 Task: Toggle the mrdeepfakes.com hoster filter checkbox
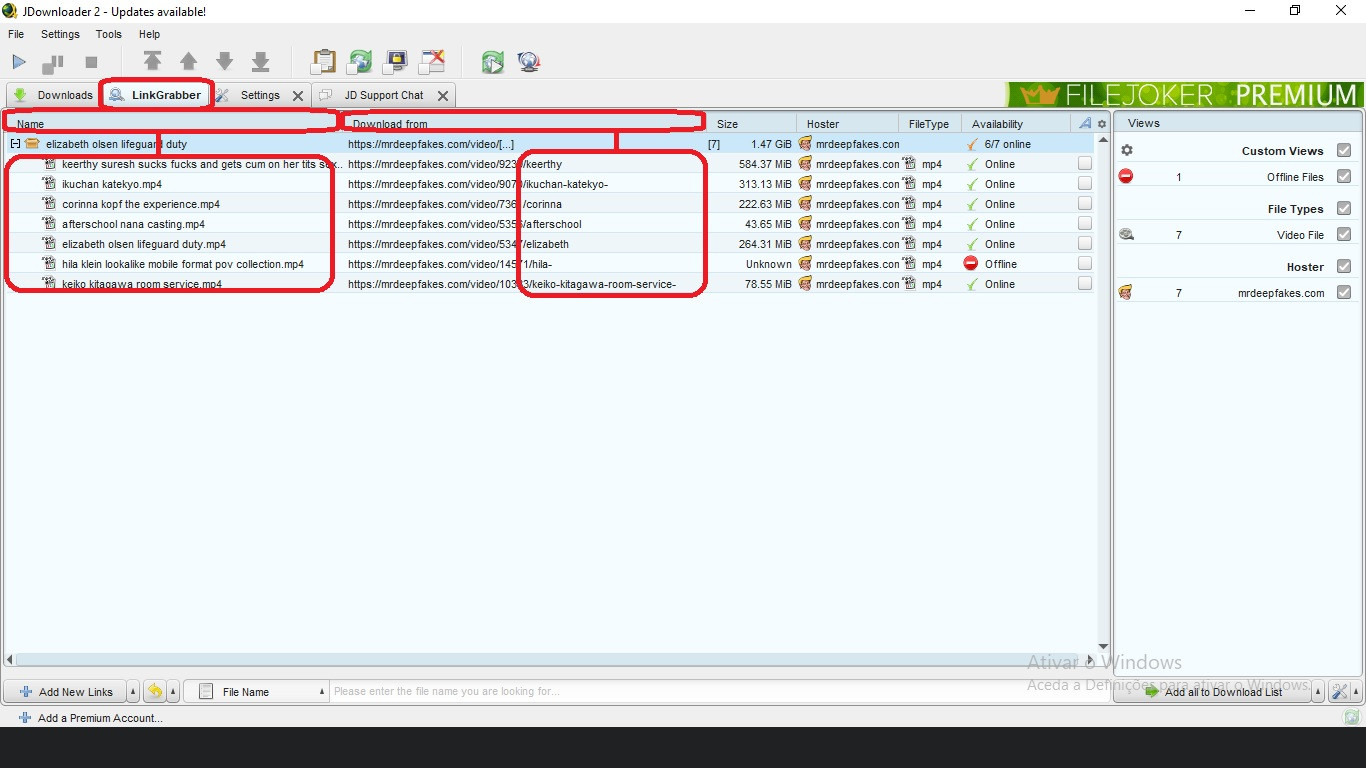pos(1344,293)
